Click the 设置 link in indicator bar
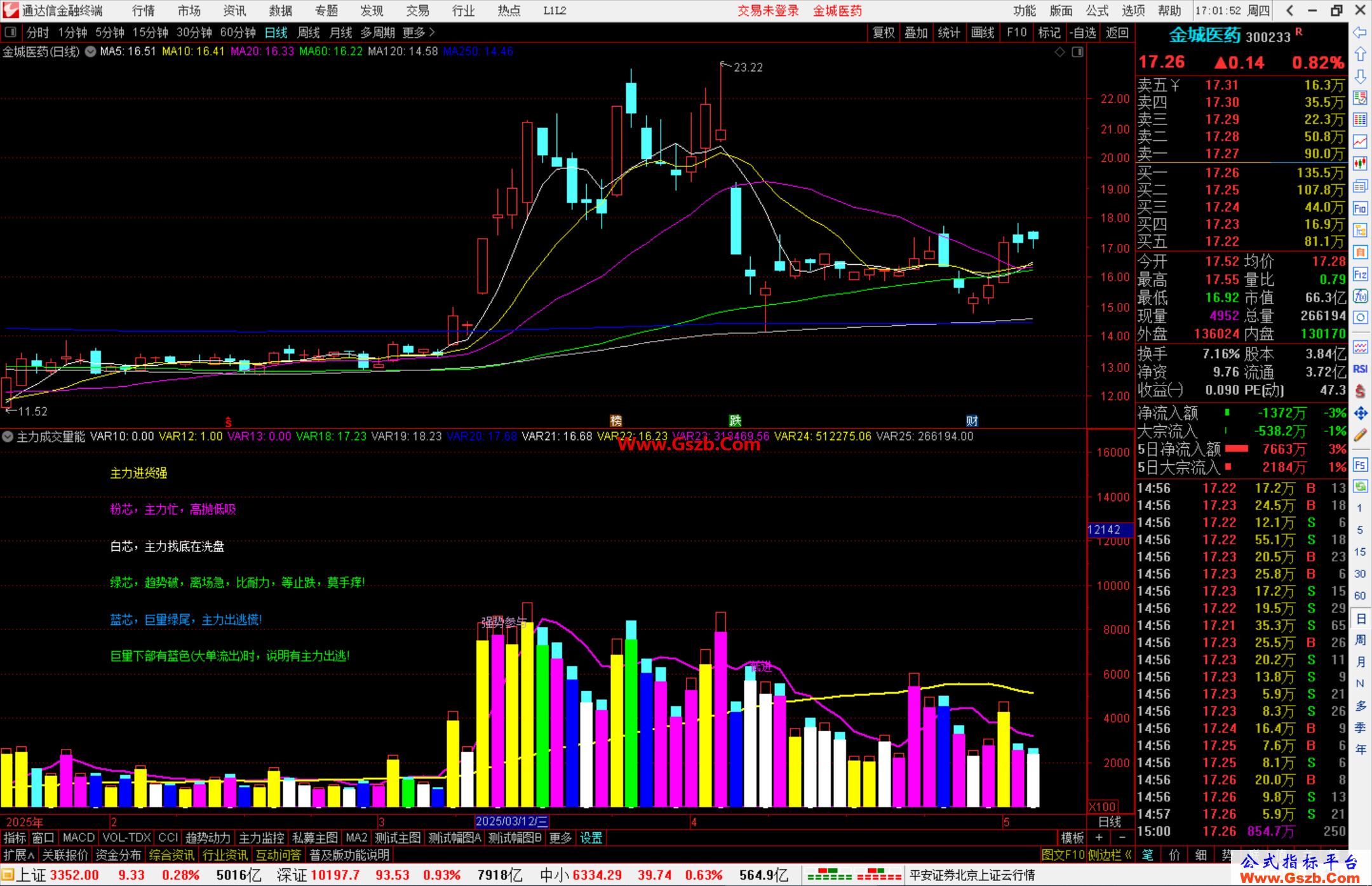 pos(591,838)
